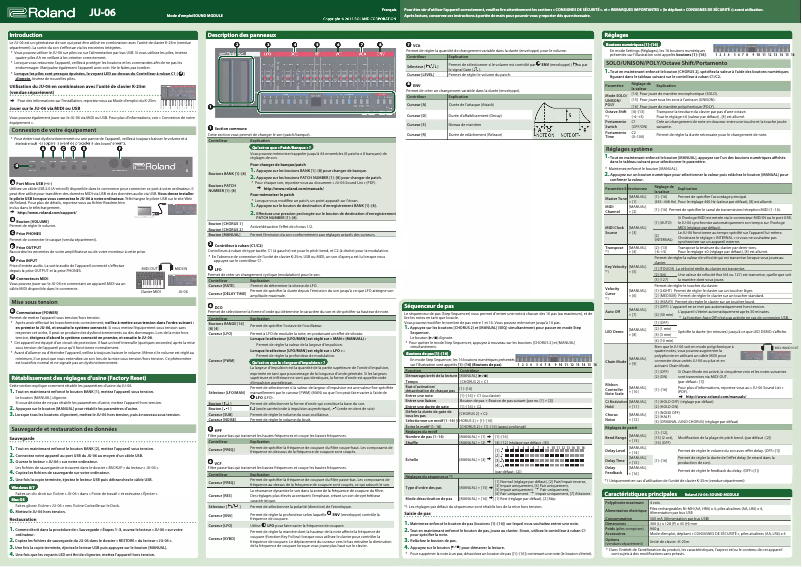Image resolution: width=802 pixels, height=567 pixels.
Task: Click the K-25m keyboard unit picture
Action: [x=178, y=98]
